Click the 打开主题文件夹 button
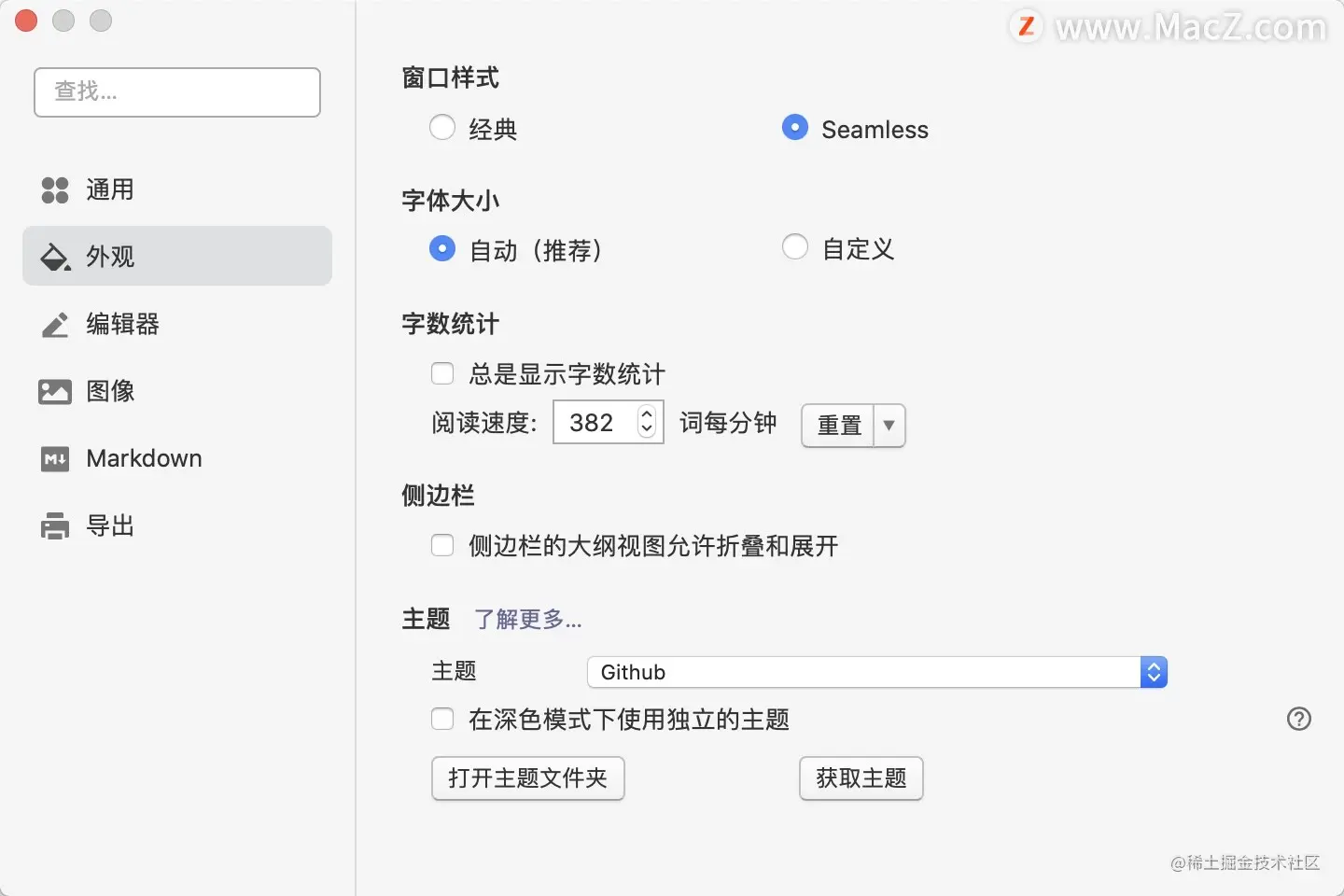1344x896 pixels. coord(528,778)
